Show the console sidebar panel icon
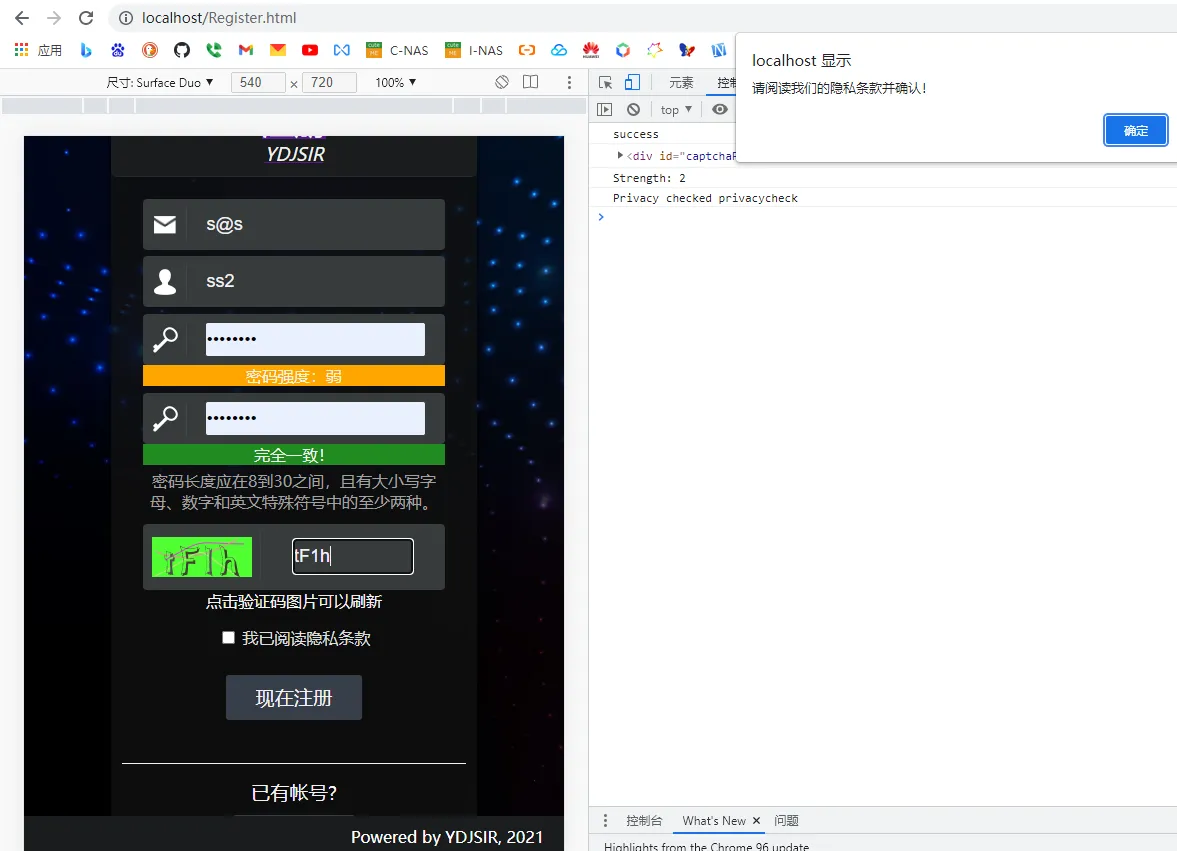This screenshot has height=851, width=1177. point(604,110)
